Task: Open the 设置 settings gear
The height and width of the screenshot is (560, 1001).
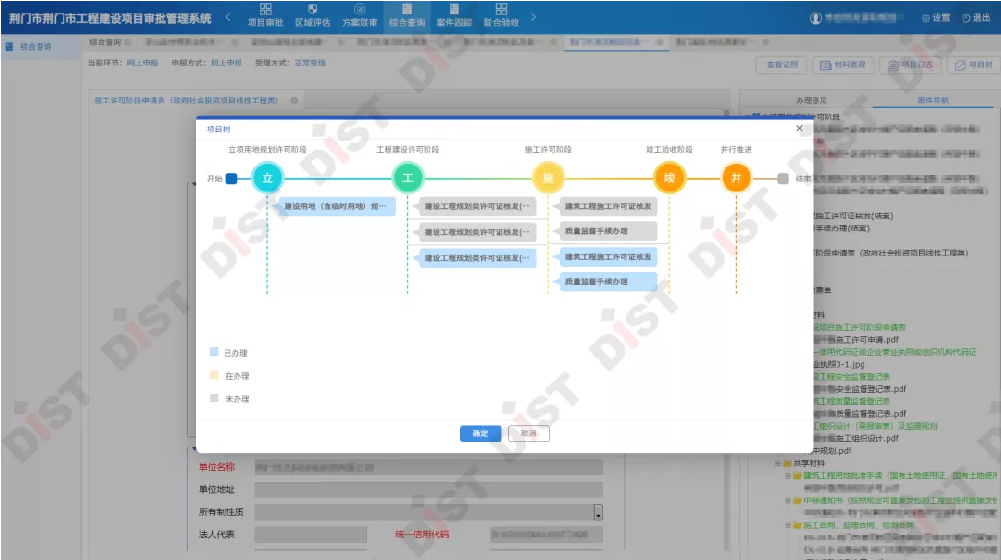Action: [935, 18]
